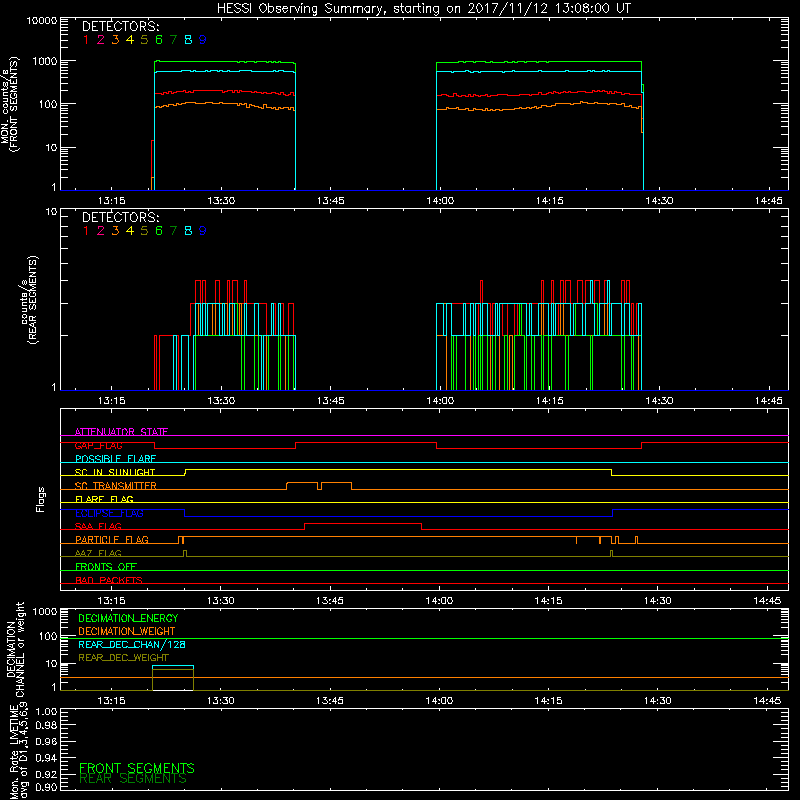Viewport: 800px width, 800px height.
Task: Click the SAA_FLAG label
Action: click(x=98, y=527)
